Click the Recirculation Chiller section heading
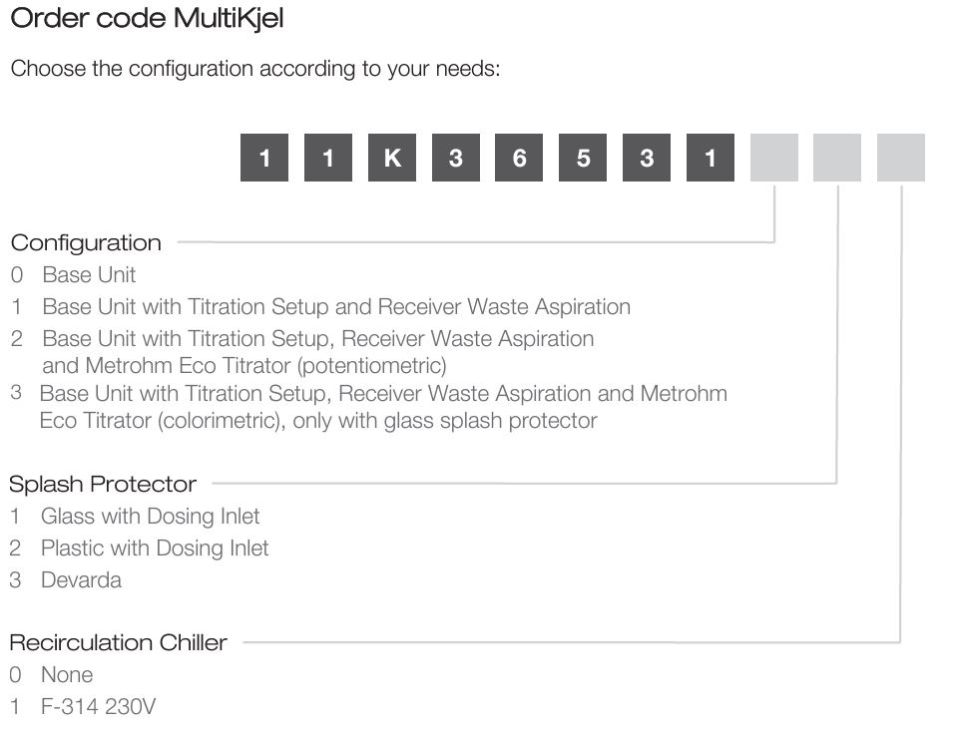960x738 pixels. (x=118, y=642)
